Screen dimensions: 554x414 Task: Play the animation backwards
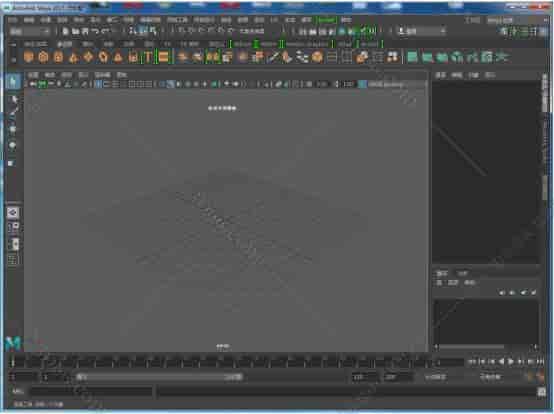click(x=501, y=361)
